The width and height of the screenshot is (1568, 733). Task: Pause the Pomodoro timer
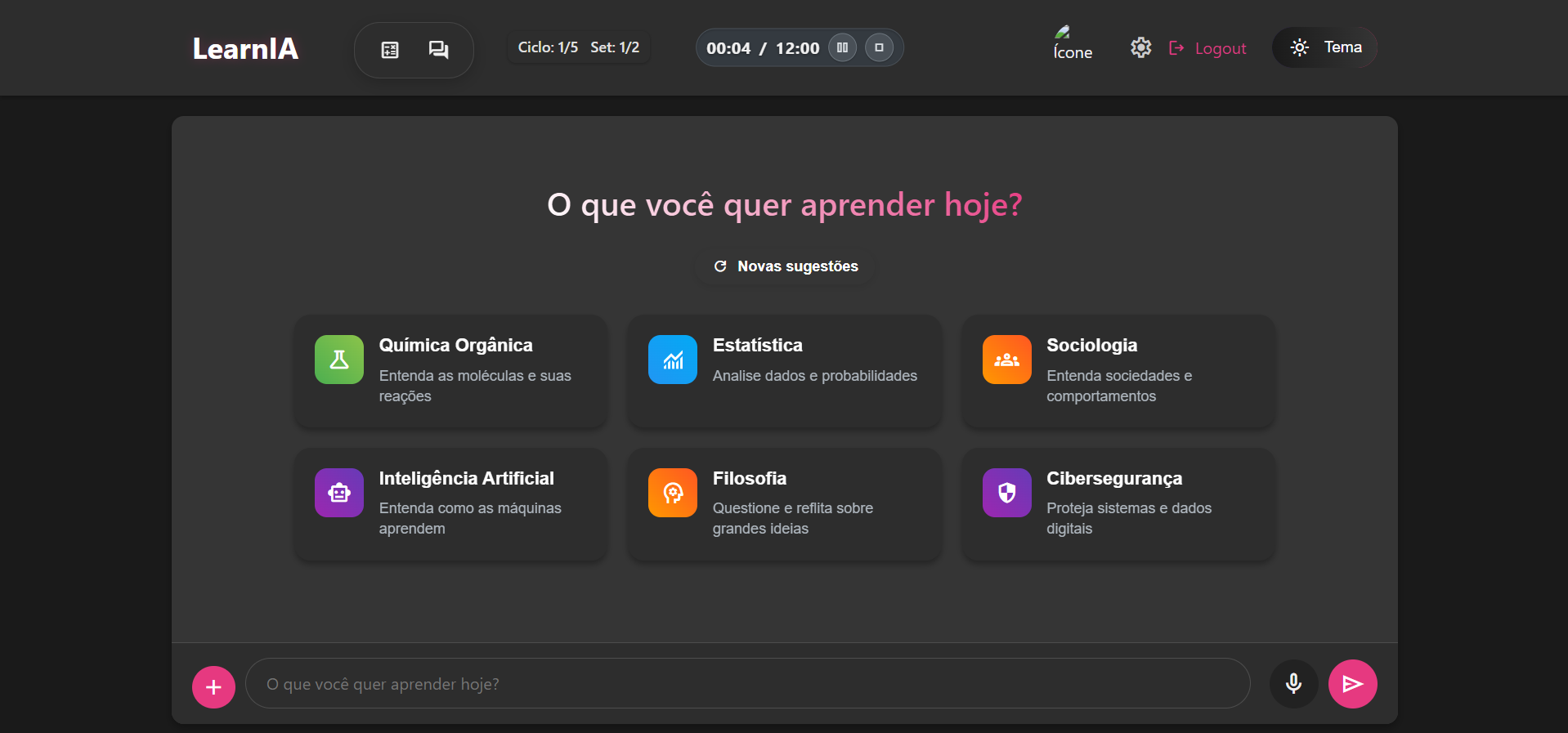842,47
